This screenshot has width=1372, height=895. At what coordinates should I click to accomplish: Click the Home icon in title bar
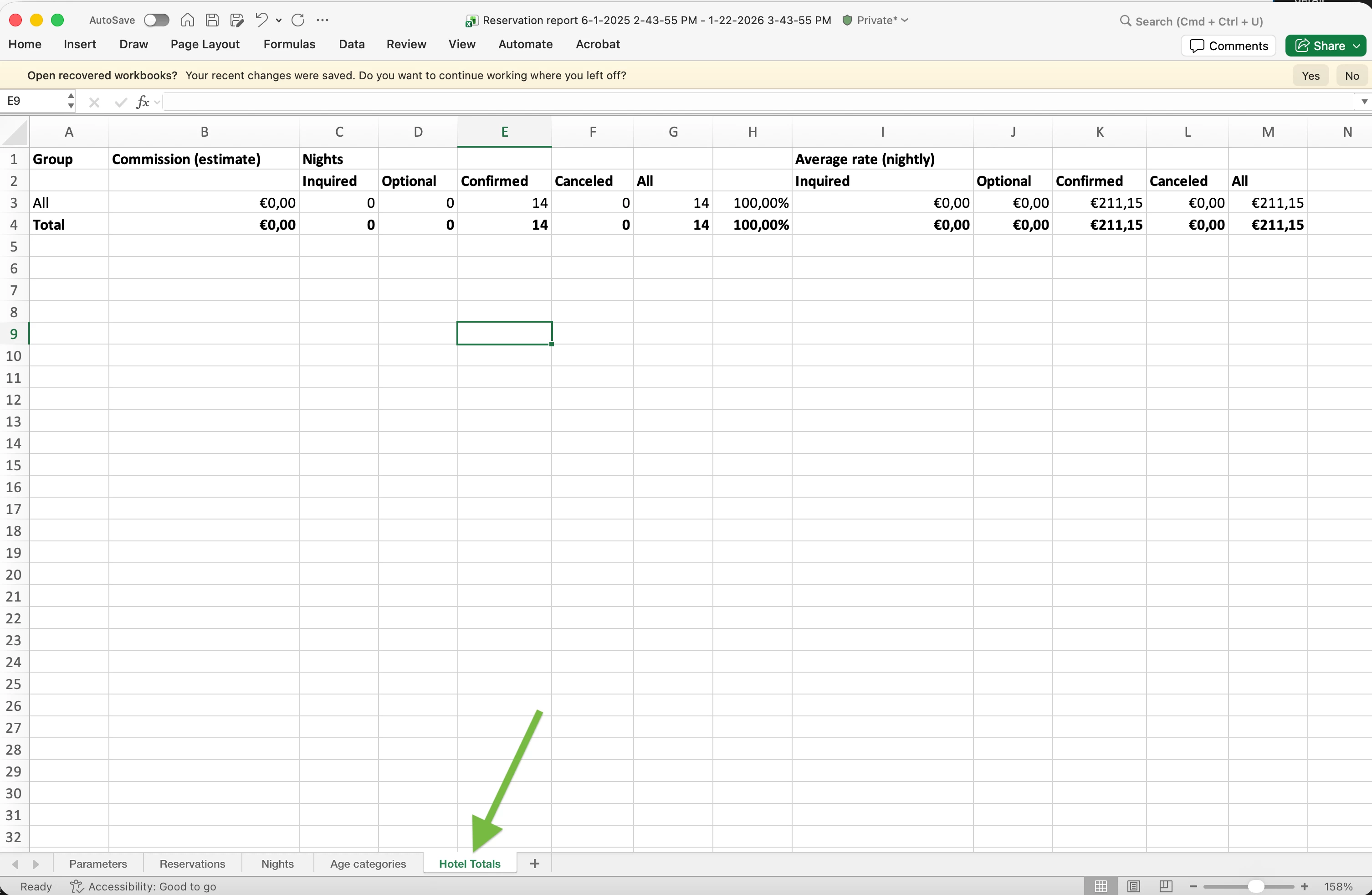click(187, 20)
